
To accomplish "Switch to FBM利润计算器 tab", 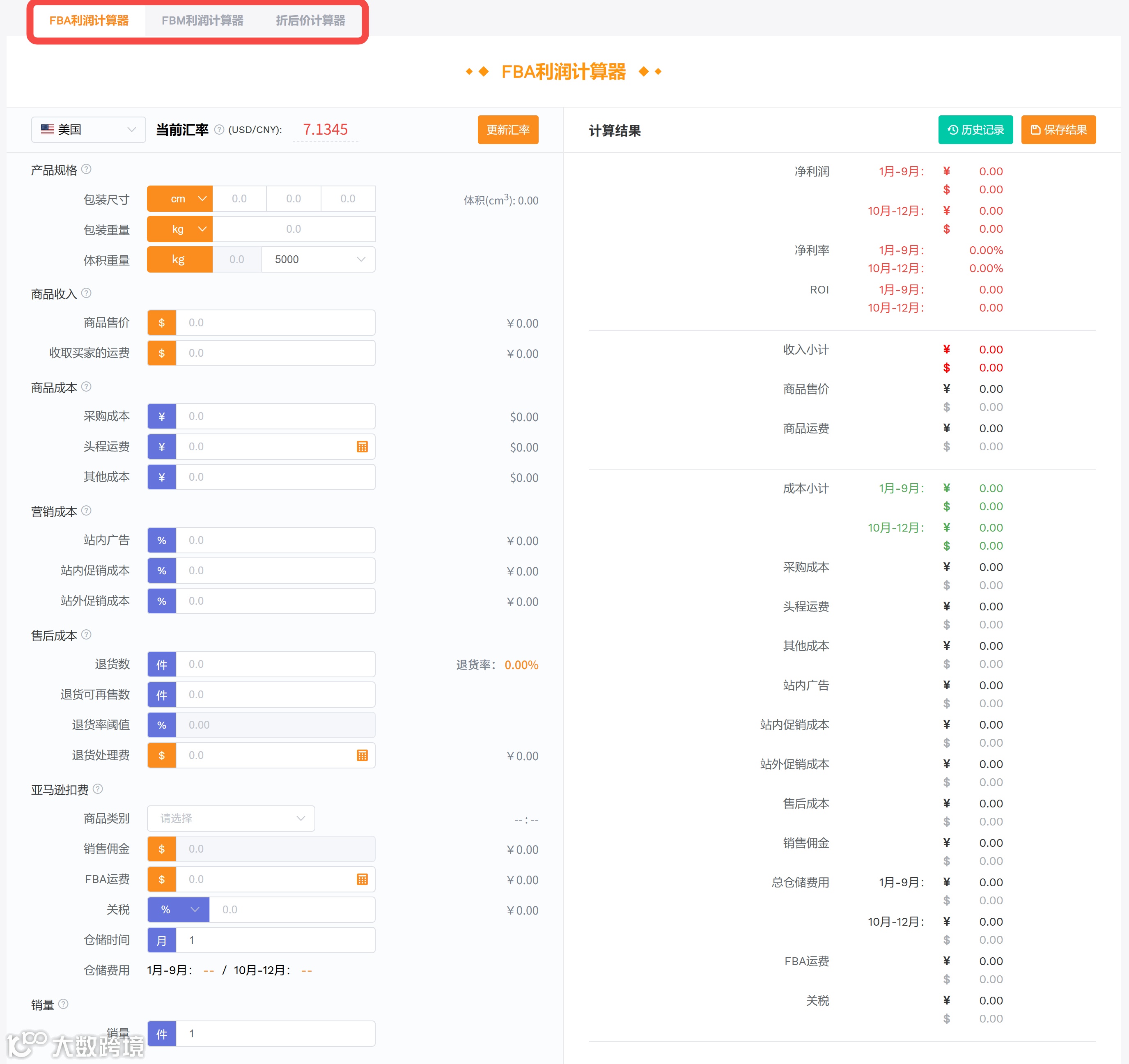I will (x=202, y=21).
